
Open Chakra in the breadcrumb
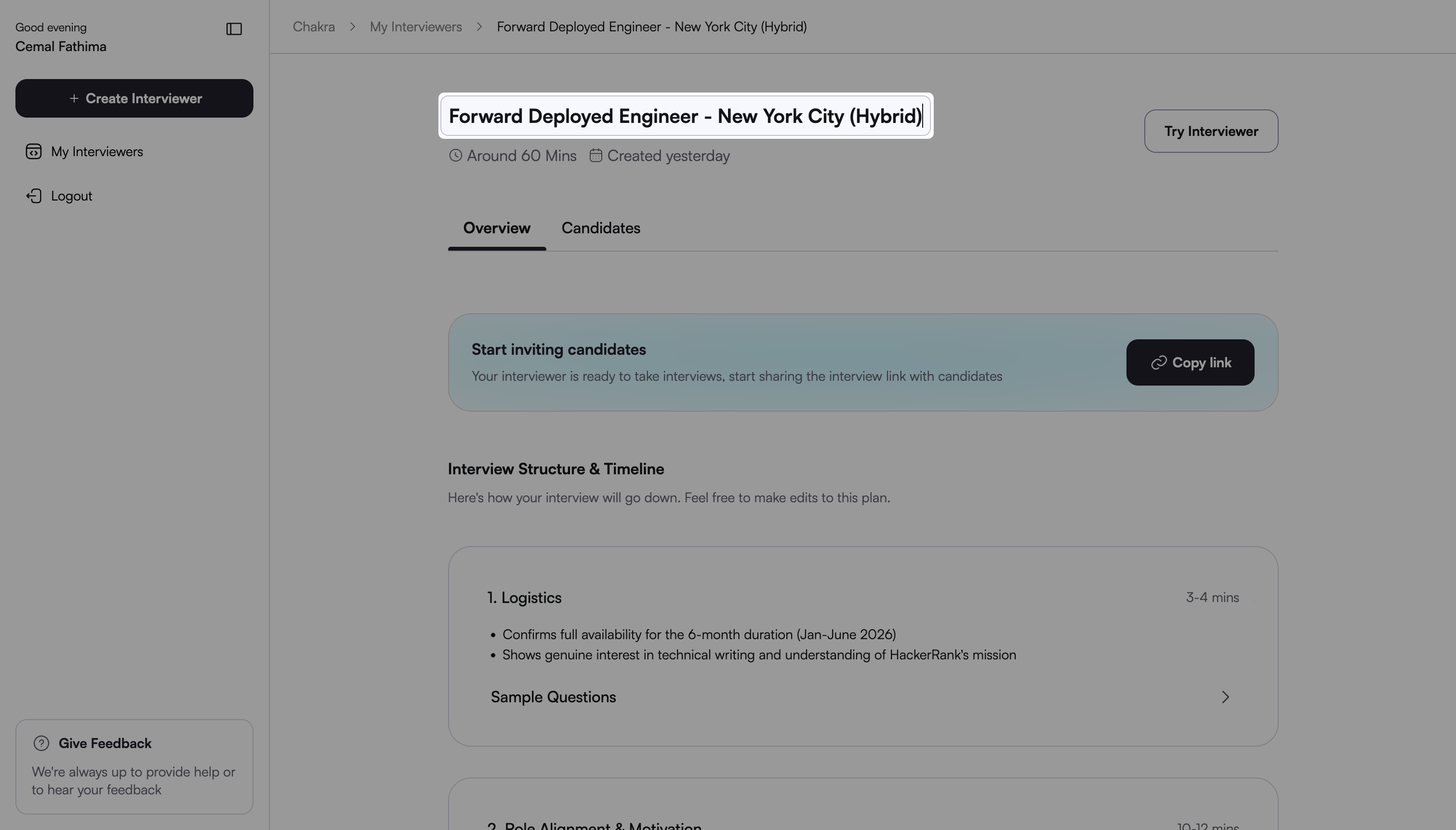pos(313,27)
